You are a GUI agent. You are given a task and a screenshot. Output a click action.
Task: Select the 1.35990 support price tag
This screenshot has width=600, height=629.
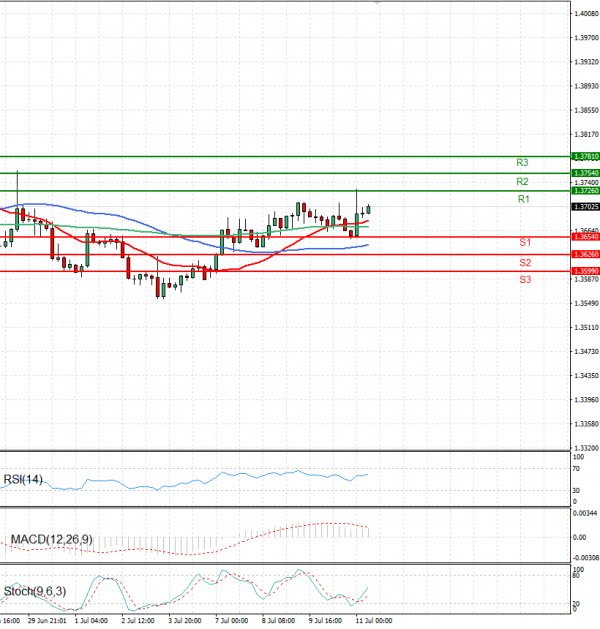(x=586, y=271)
